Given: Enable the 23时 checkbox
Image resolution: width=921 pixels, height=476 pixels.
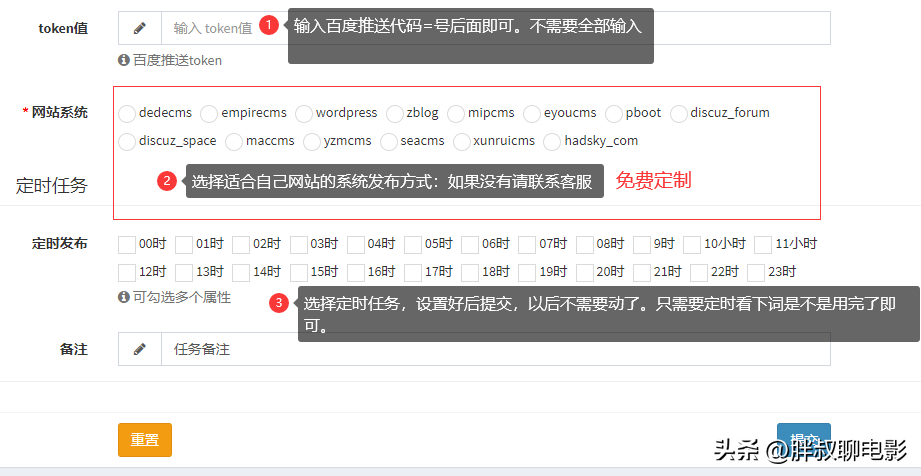Looking at the screenshot, I should click(756, 273).
